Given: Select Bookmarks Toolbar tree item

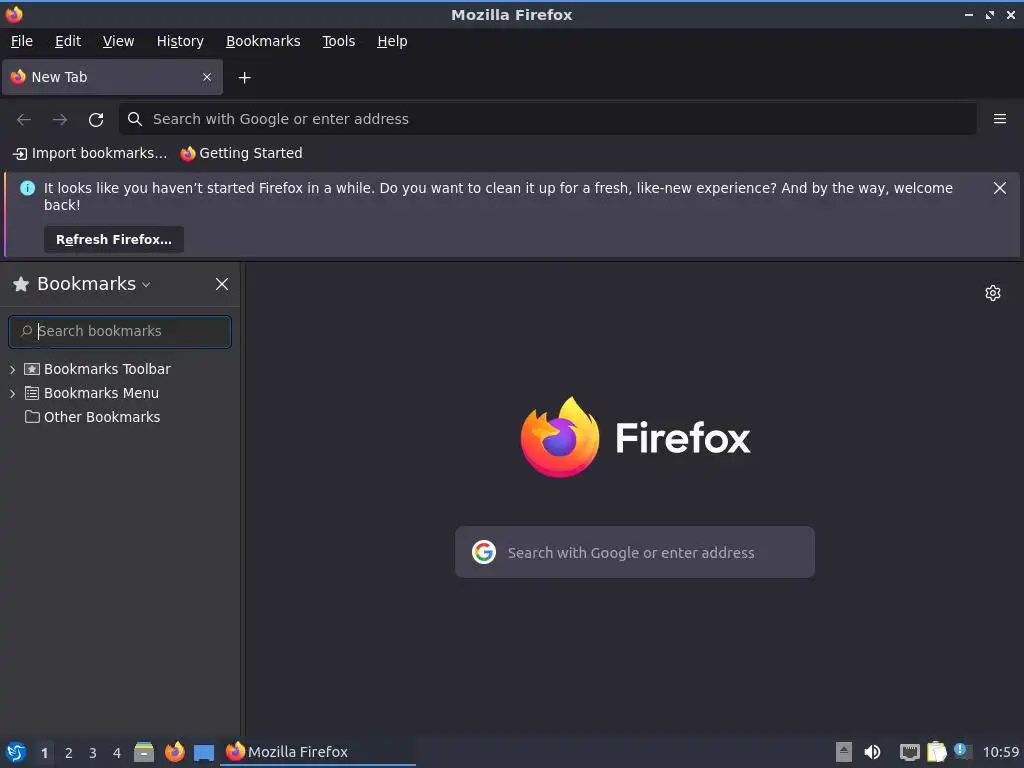Looking at the screenshot, I should pyautogui.click(x=107, y=369).
